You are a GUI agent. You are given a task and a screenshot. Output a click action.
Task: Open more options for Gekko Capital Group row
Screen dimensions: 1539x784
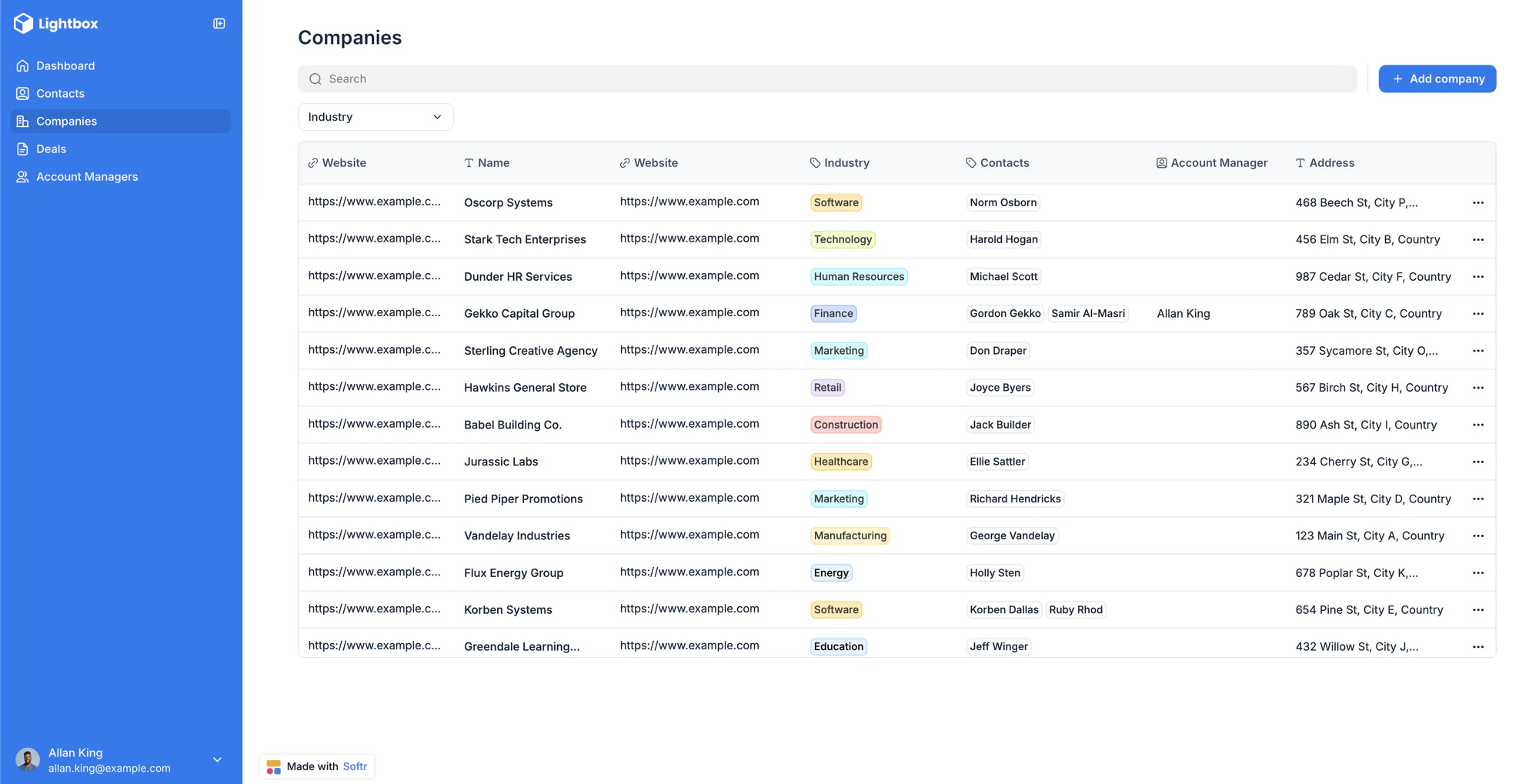tap(1477, 313)
